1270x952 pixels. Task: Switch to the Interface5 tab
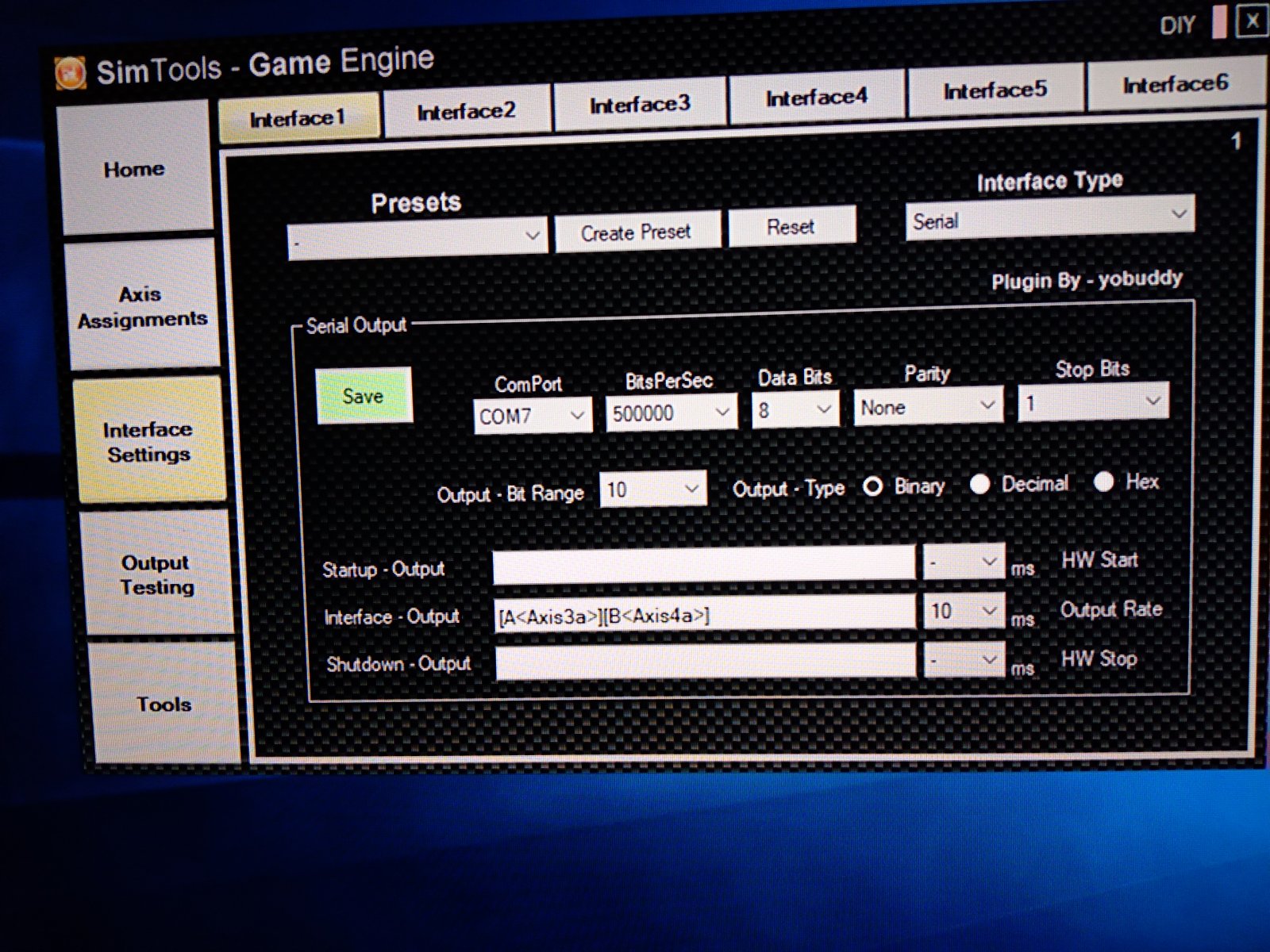point(995,90)
